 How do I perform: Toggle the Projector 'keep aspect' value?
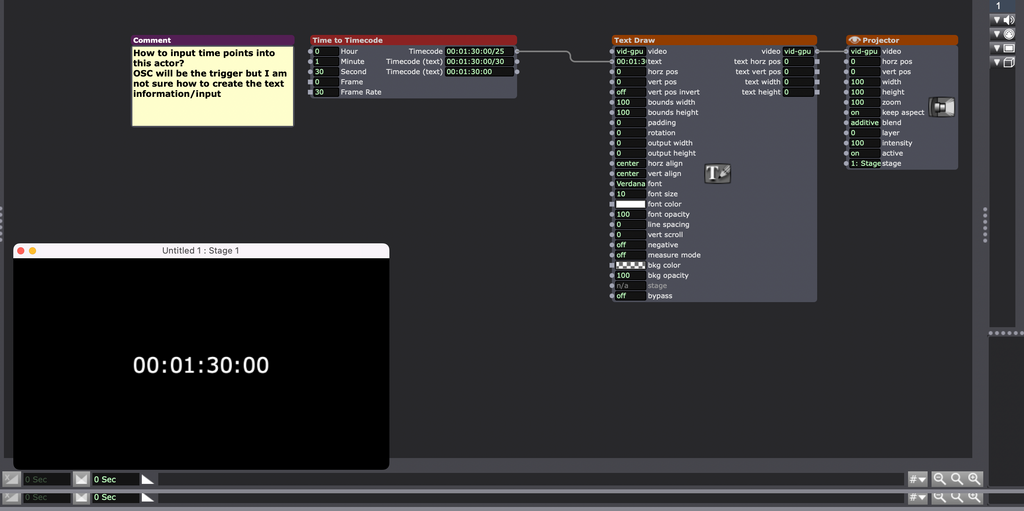pos(863,113)
